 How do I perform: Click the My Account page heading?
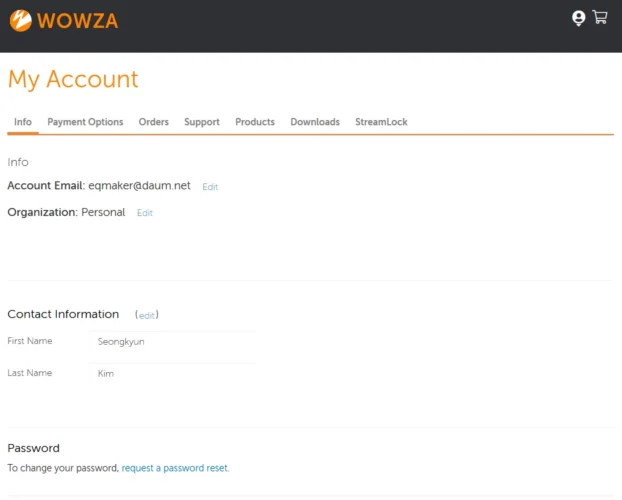tap(73, 79)
